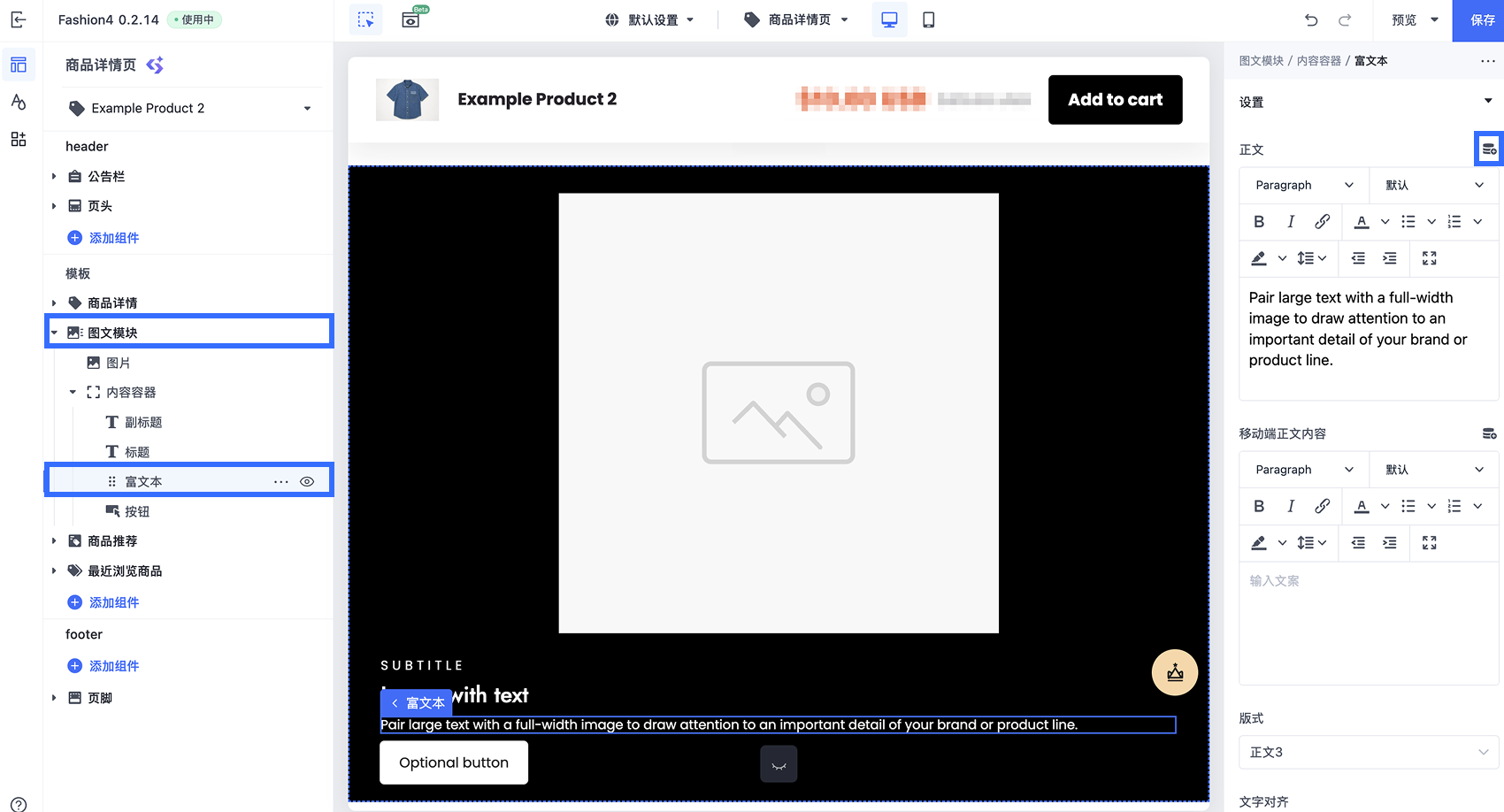Click 添加组件 under header section

[104, 238]
